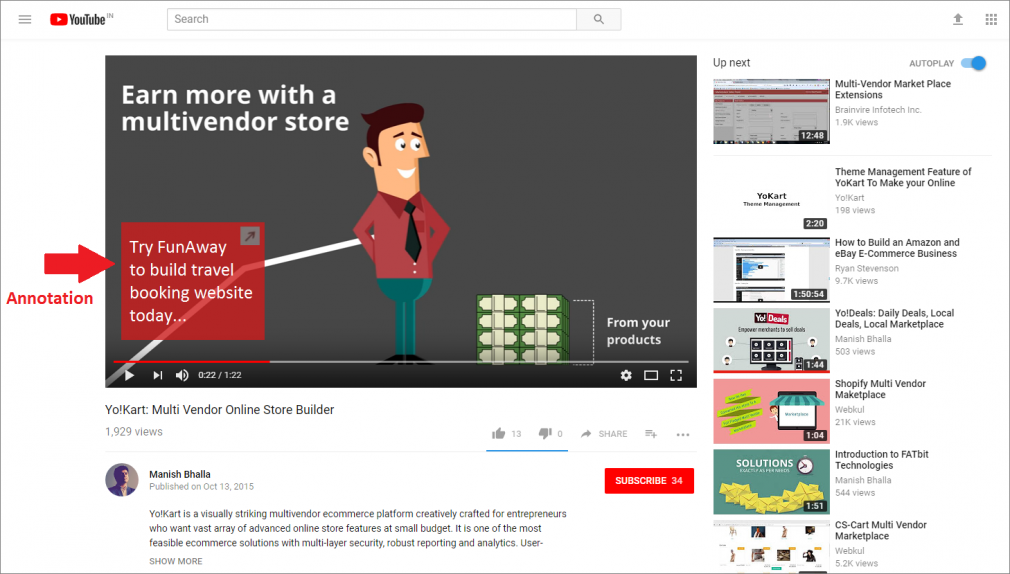Image resolution: width=1010 pixels, height=574 pixels.
Task: Toggle the Autoplay switch
Action: pyautogui.click(x=973, y=63)
